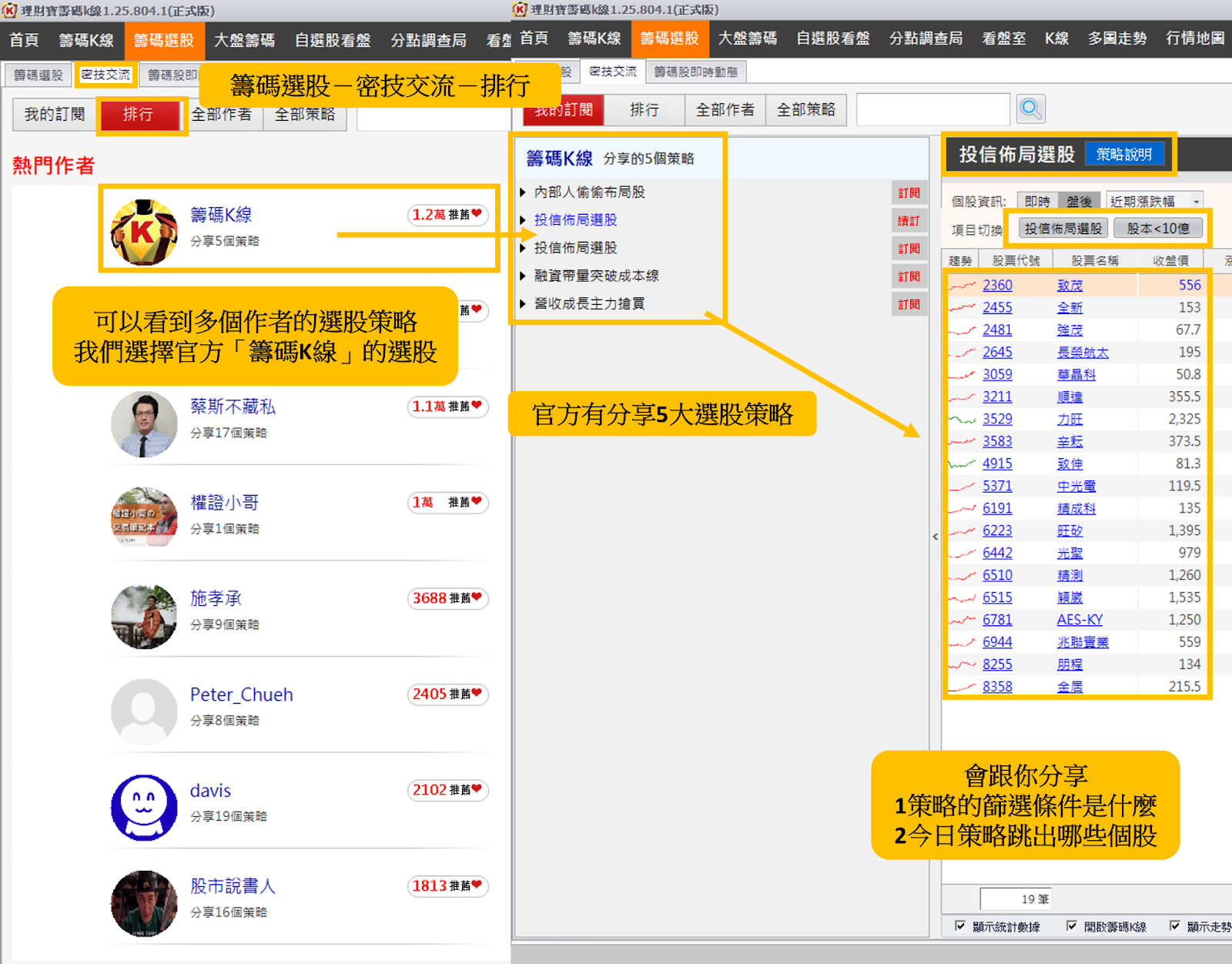Click the blue 策略說明 button
The image size is (1232, 964).
[1123, 154]
